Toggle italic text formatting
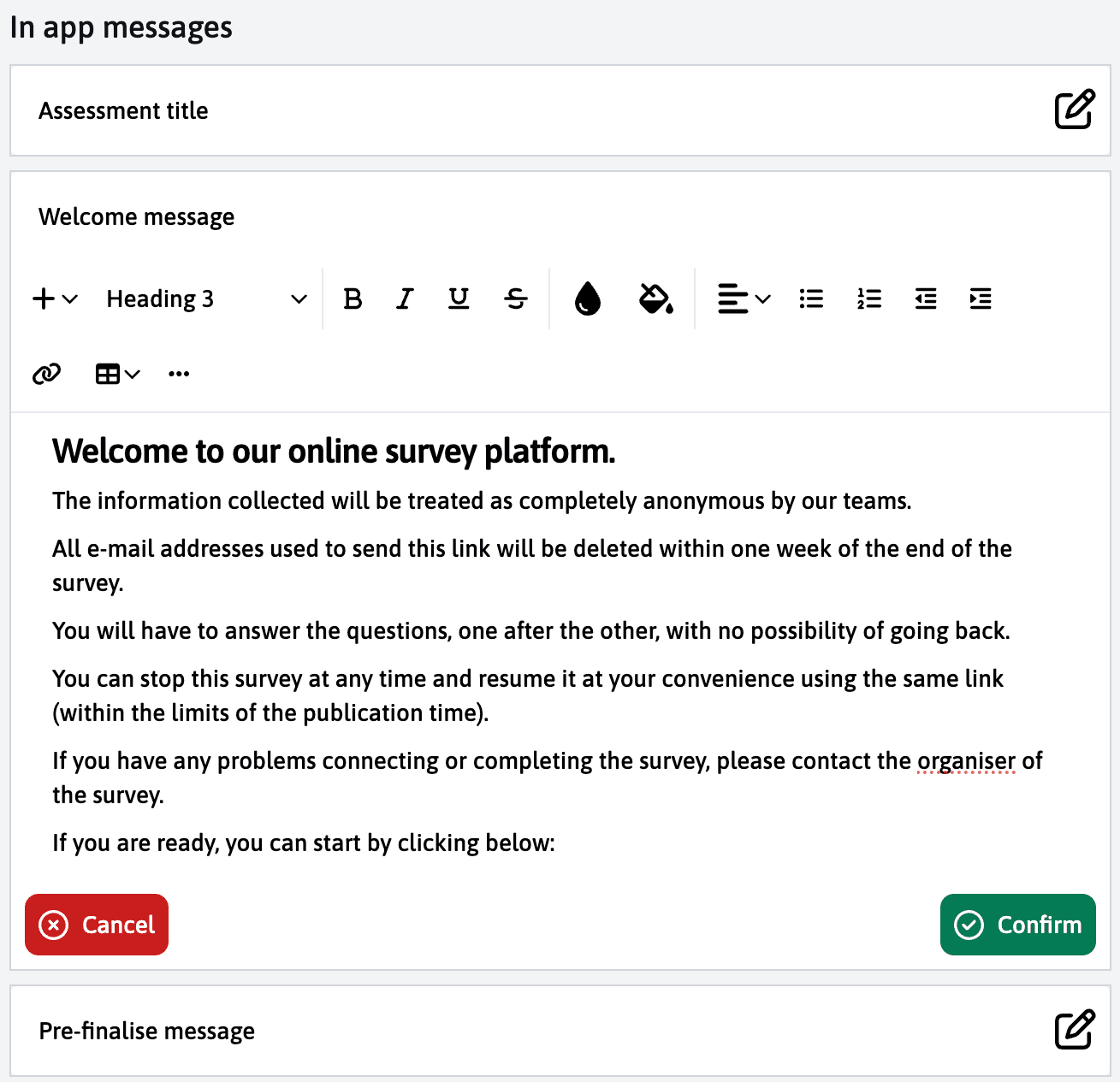The image size is (1120, 1082). pyautogui.click(x=405, y=299)
